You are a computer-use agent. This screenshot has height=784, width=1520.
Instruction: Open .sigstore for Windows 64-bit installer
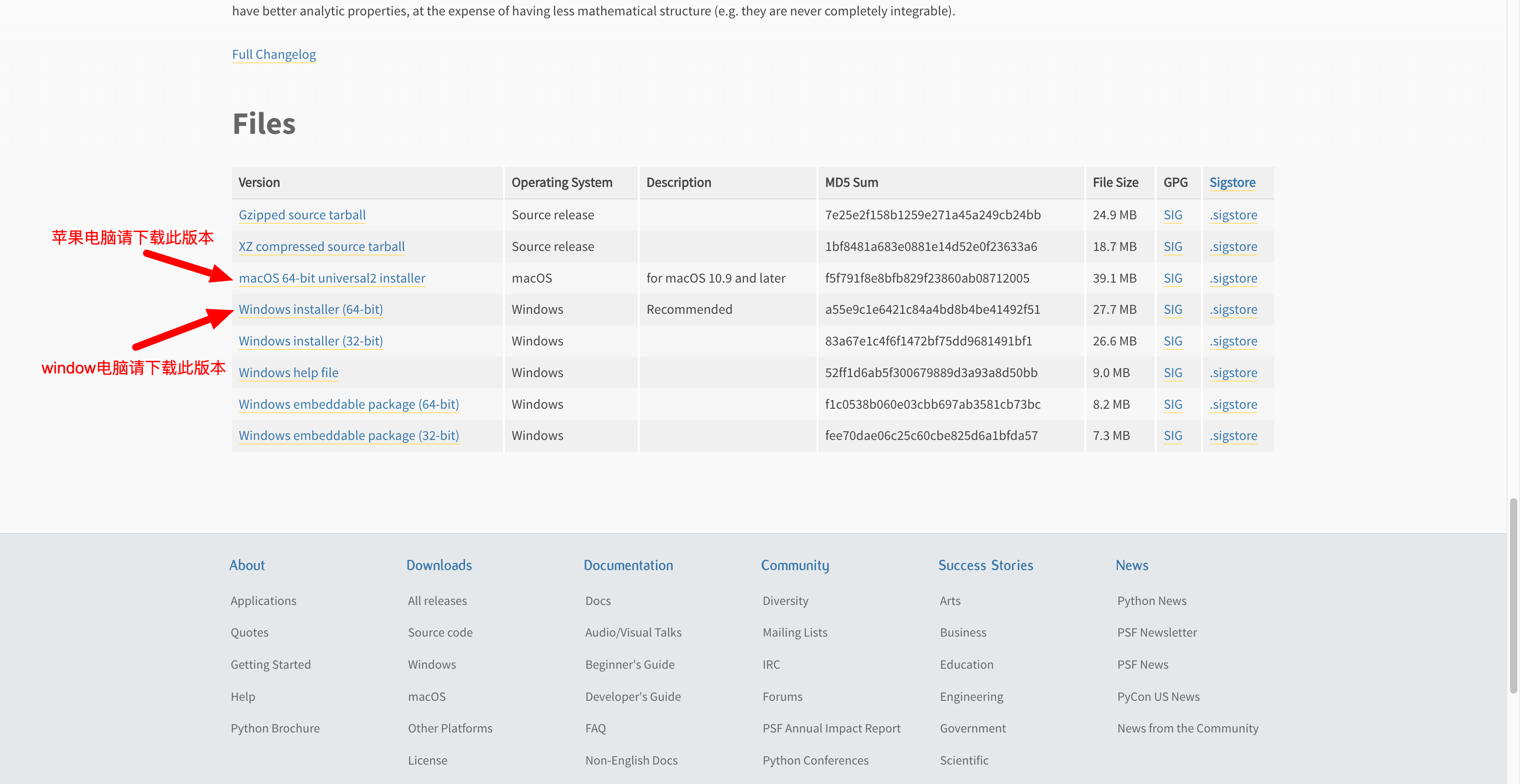tap(1233, 309)
